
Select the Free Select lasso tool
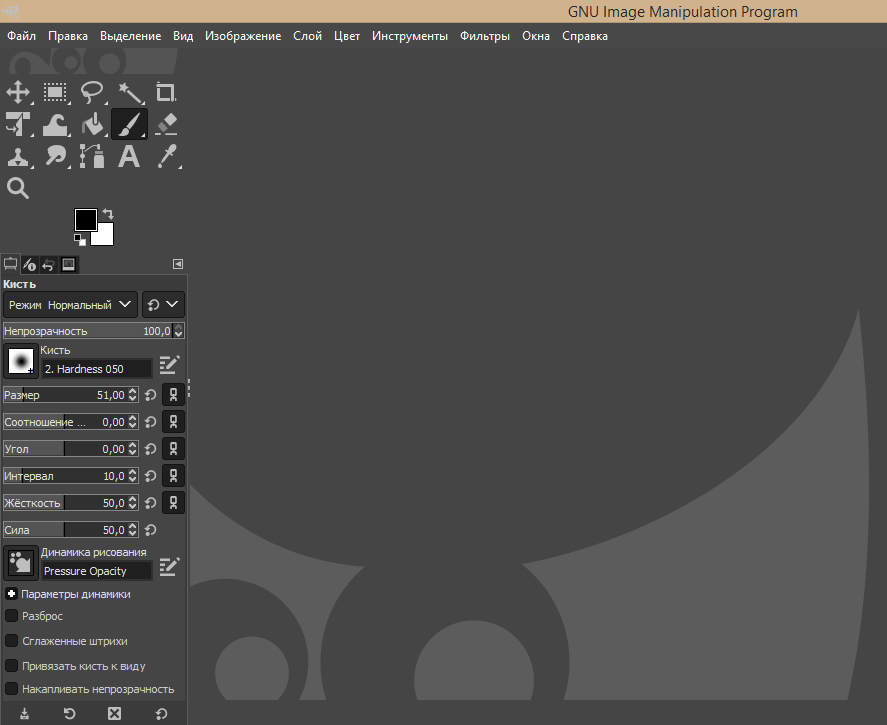tap(92, 92)
